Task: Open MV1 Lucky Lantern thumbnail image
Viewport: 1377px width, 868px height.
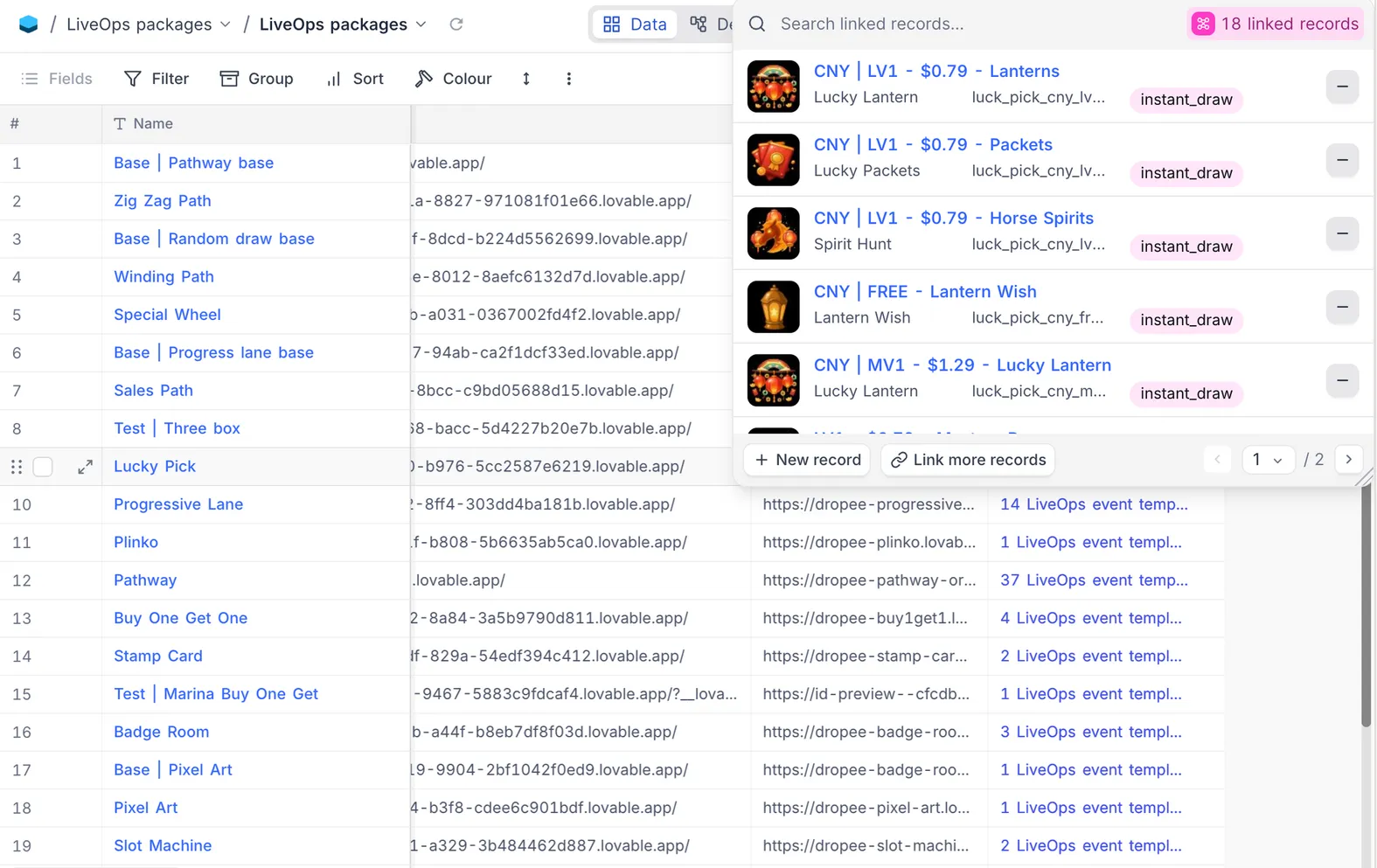Action: click(x=774, y=380)
